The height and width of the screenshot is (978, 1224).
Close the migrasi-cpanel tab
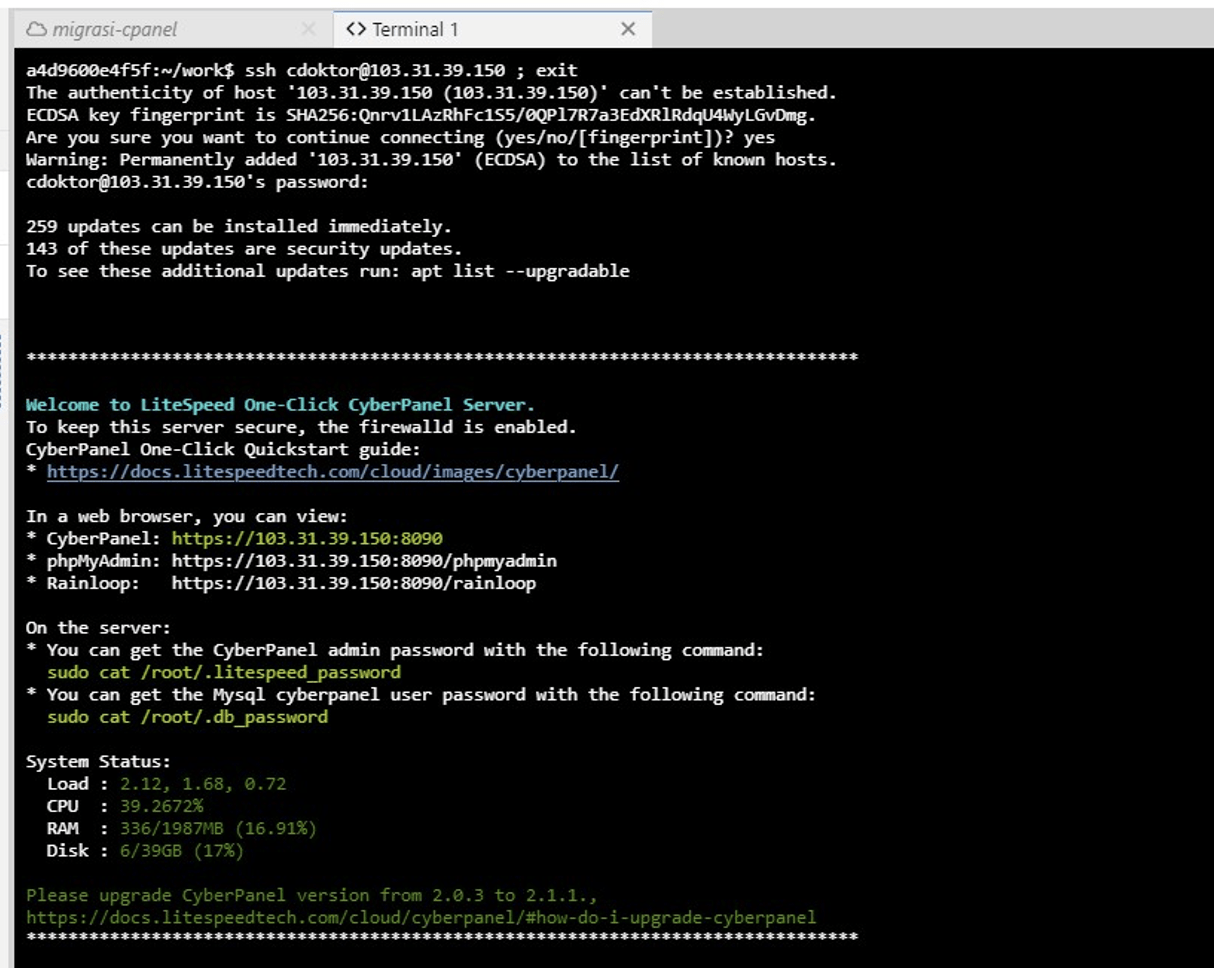pos(309,29)
